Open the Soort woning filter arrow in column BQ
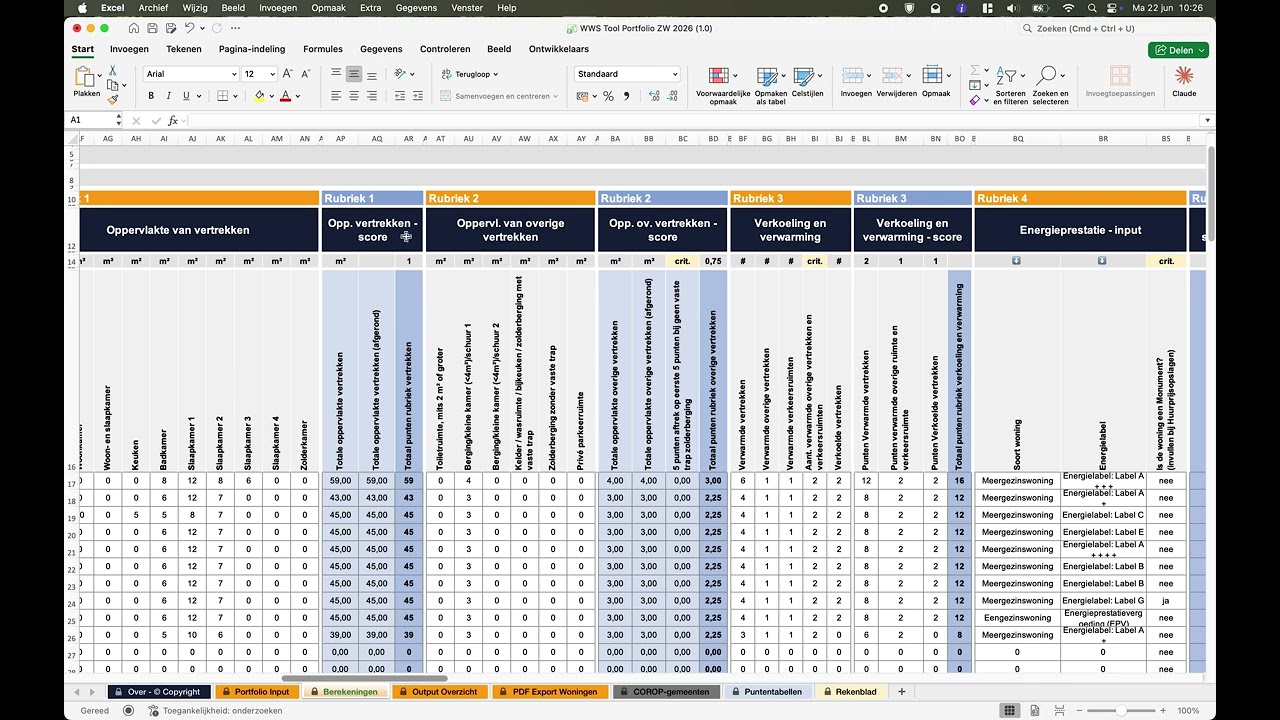This screenshot has height=720, width=1280. pos(1017,261)
